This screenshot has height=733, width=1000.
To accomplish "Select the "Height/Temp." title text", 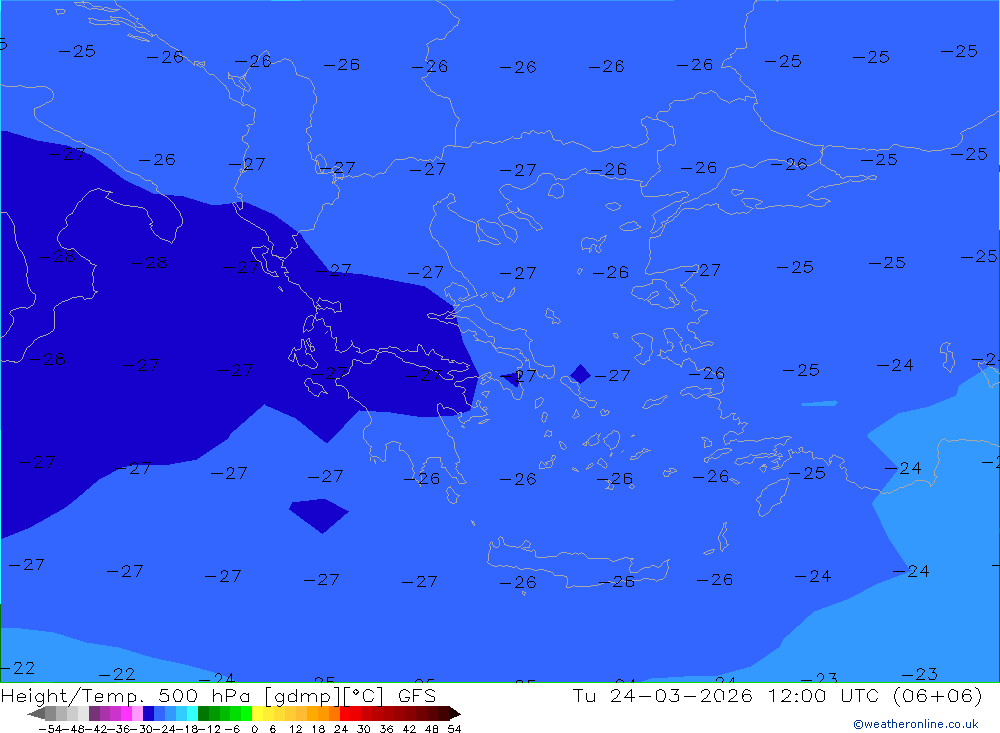I will pos(72,696).
